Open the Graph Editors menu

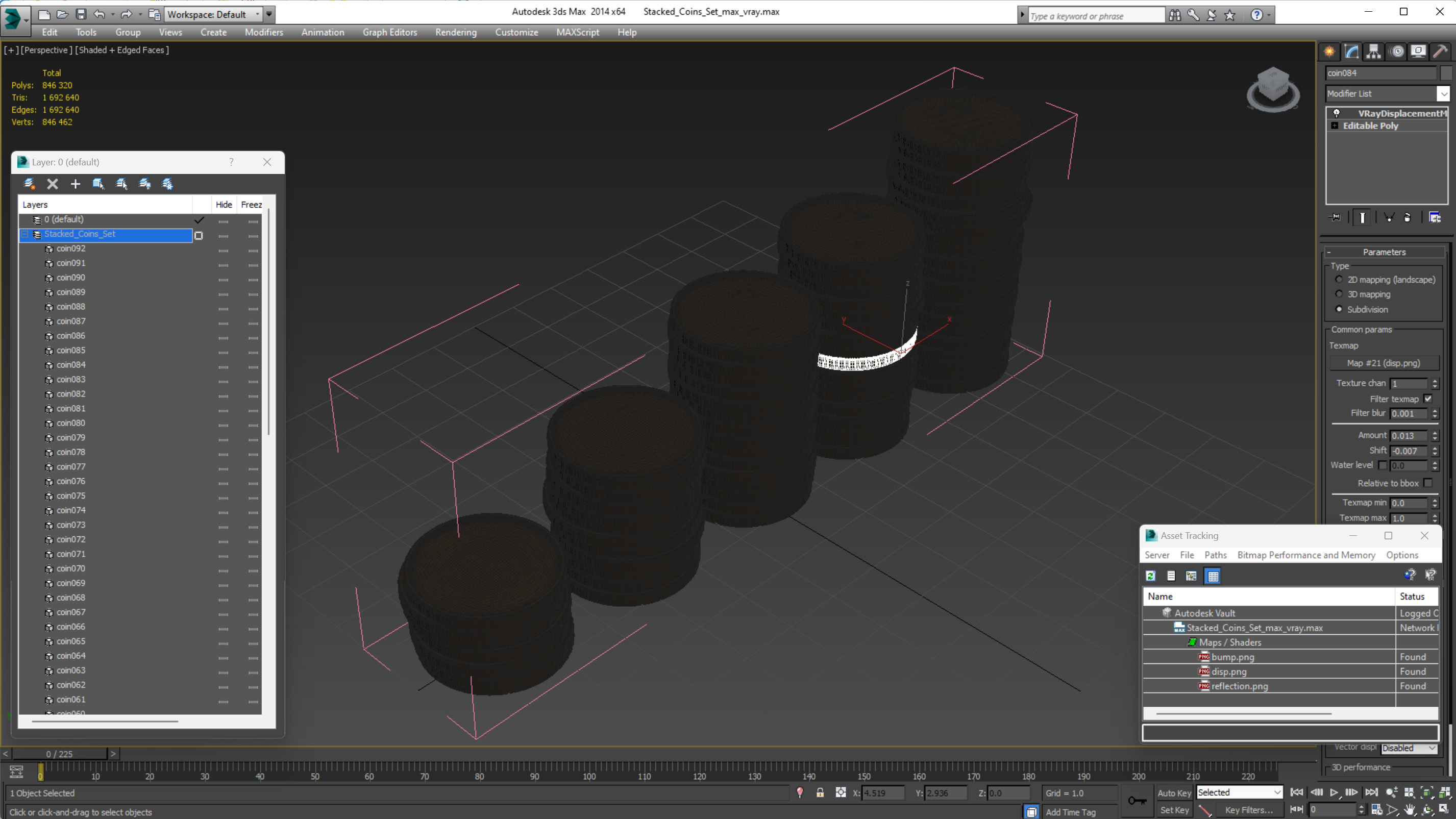pos(389,32)
